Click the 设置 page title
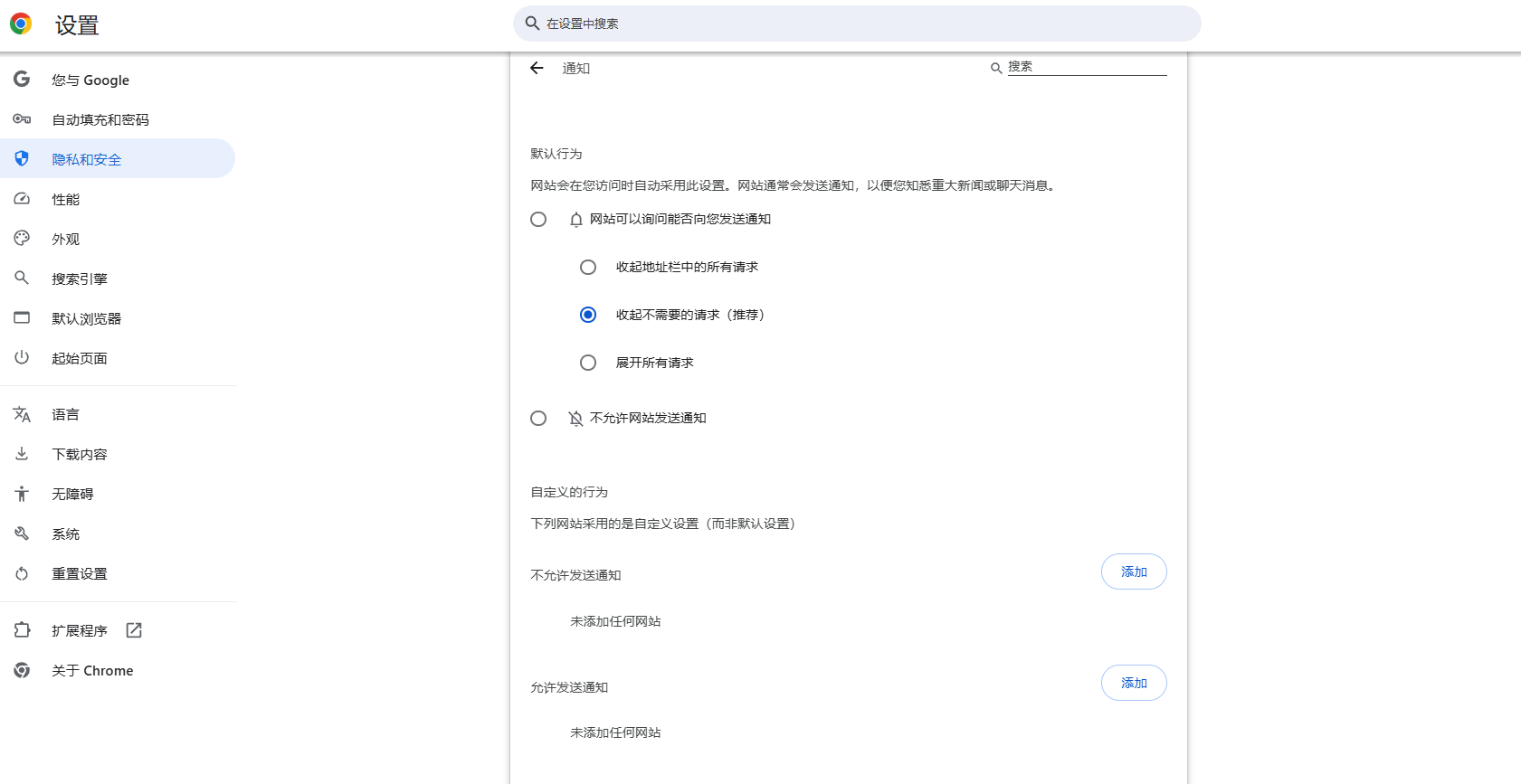This screenshot has width=1521, height=784. point(77,25)
